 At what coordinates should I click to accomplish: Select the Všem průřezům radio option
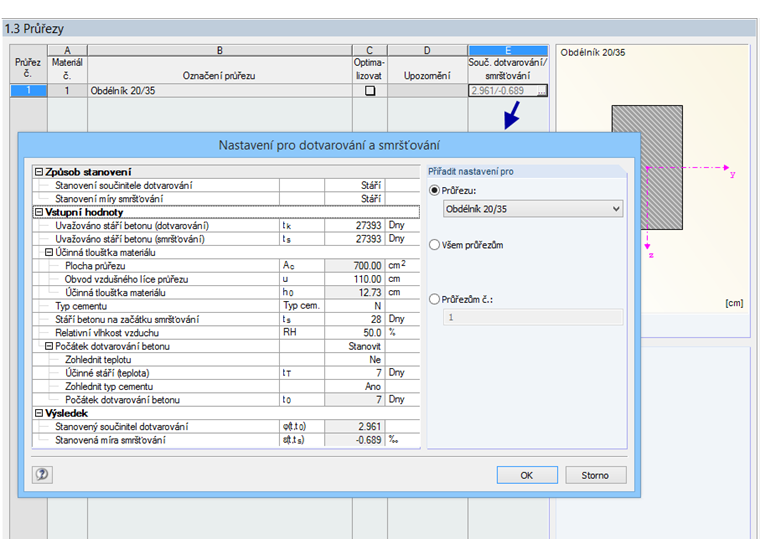coord(434,245)
